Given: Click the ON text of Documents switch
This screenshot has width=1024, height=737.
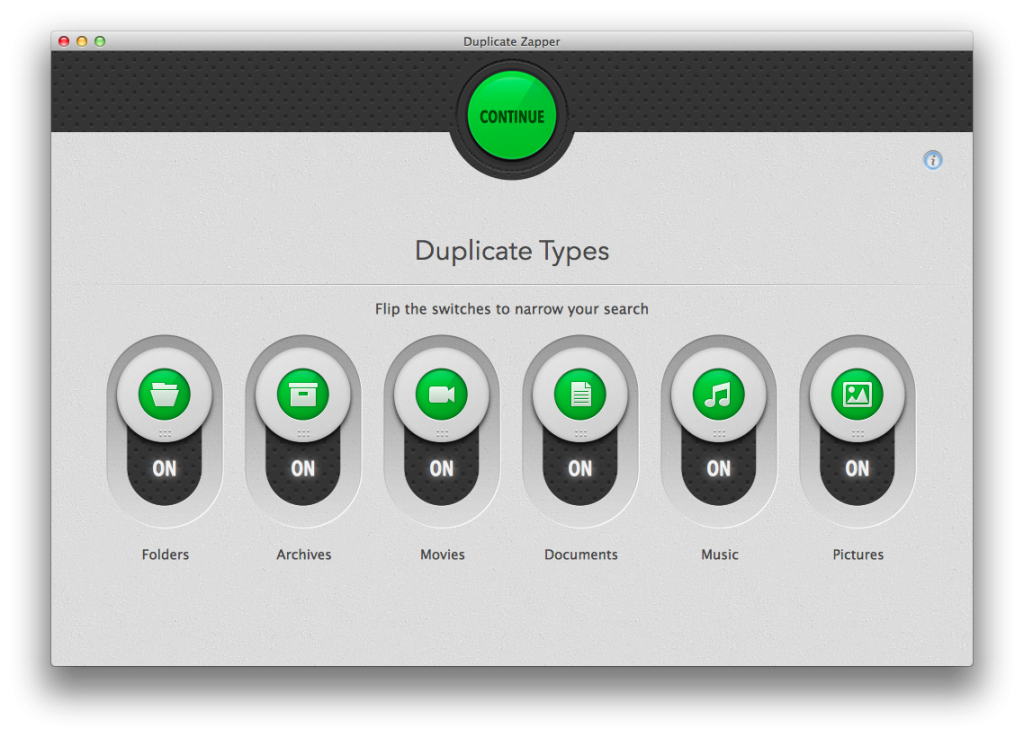Looking at the screenshot, I should (580, 468).
